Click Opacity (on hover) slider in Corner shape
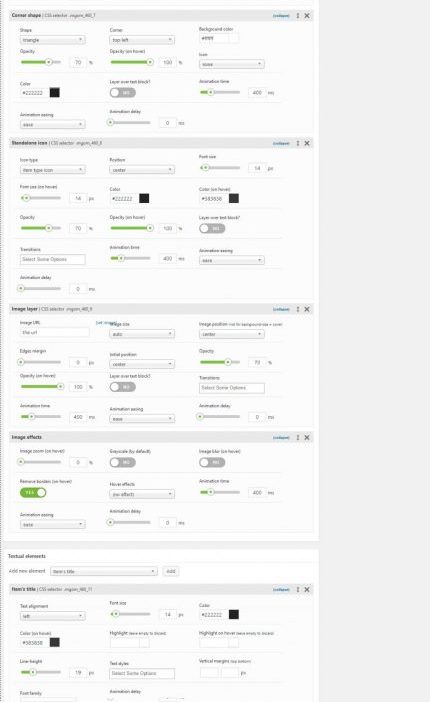This screenshot has height=702, width=430. (132, 62)
